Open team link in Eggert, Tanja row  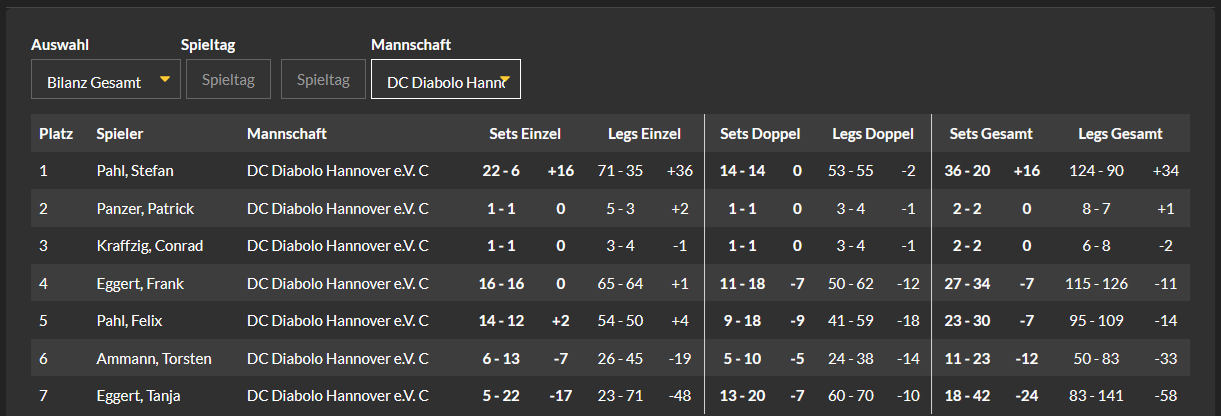(x=338, y=396)
